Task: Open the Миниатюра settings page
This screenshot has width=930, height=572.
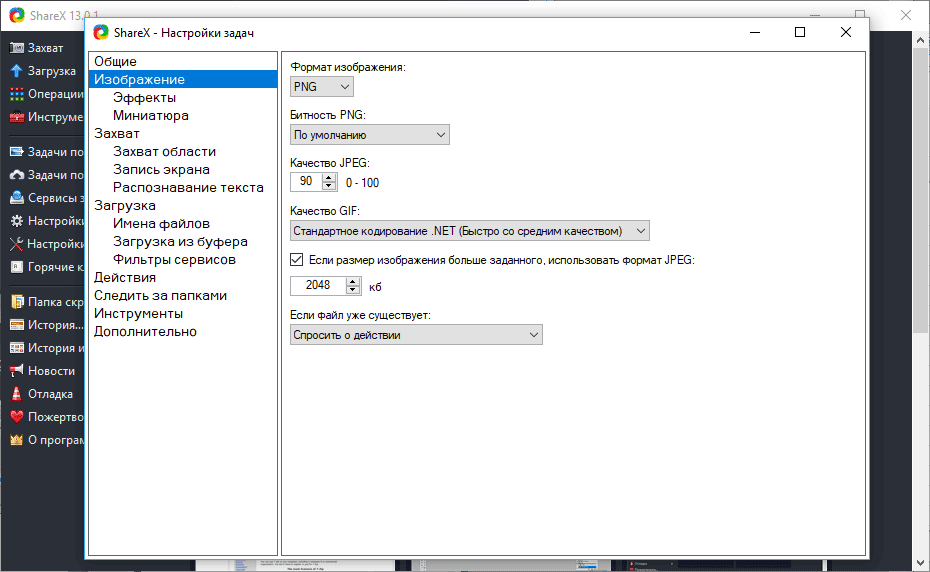Action: pyautogui.click(x=151, y=116)
